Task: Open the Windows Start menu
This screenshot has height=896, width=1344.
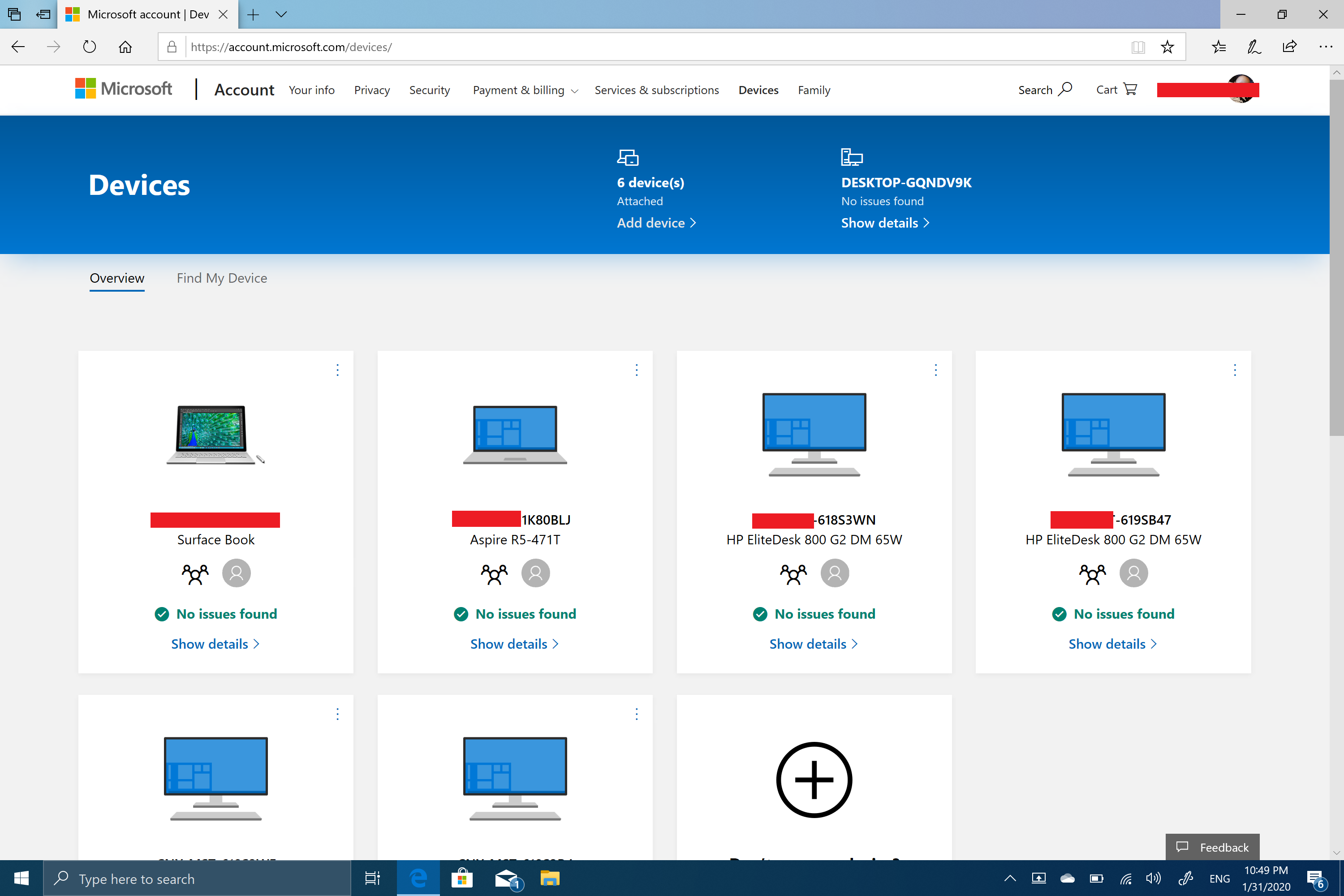Action: pos(21,878)
